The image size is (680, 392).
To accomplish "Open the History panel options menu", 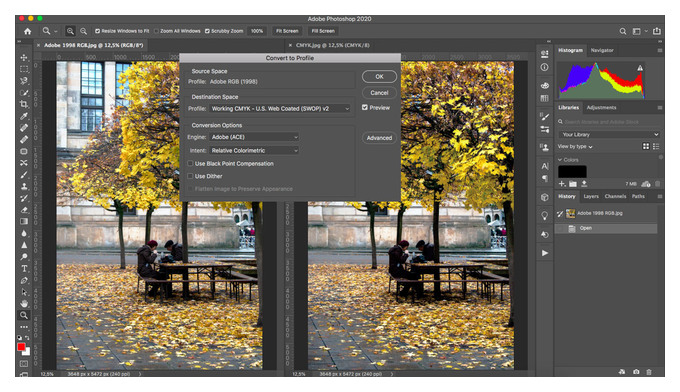I will coord(659,196).
